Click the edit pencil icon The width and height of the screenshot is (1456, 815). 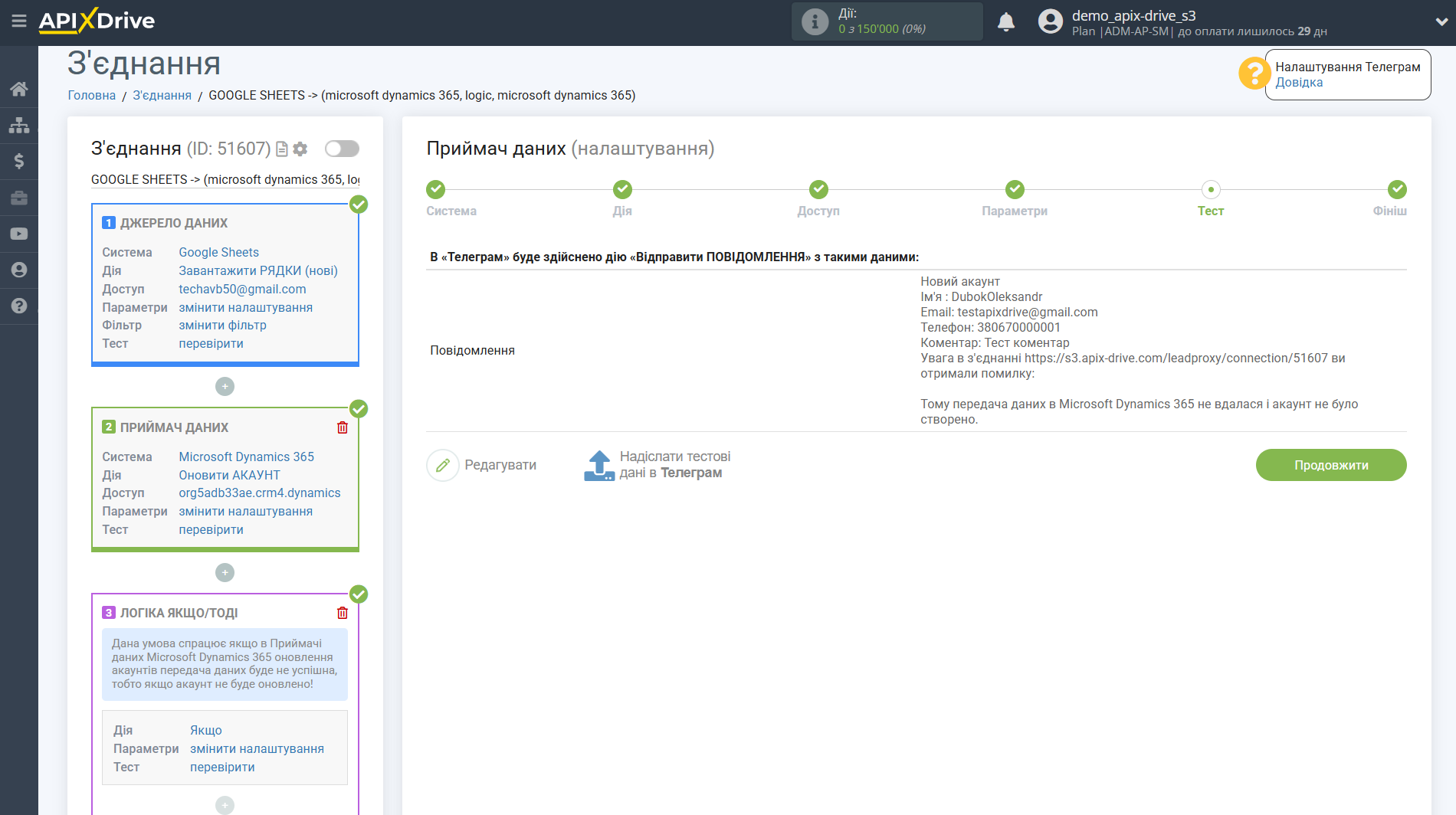pyautogui.click(x=442, y=465)
